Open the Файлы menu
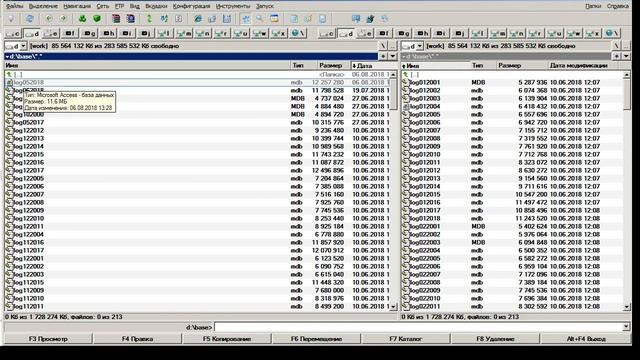Image resolution: width=640 pixels, height=360 pixels. 14,6
